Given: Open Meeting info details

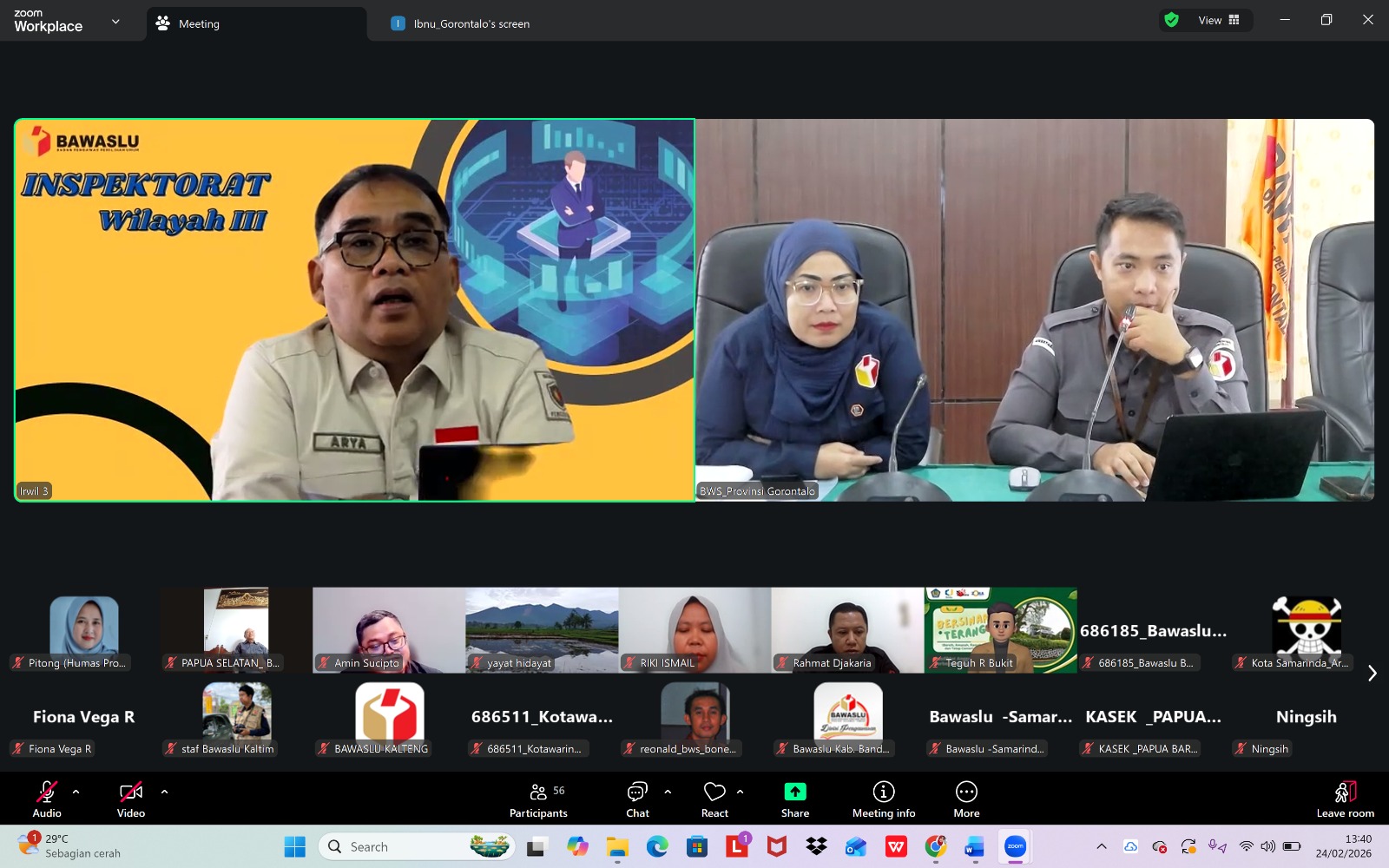Looking at the screenshot, I should [884, 799].
